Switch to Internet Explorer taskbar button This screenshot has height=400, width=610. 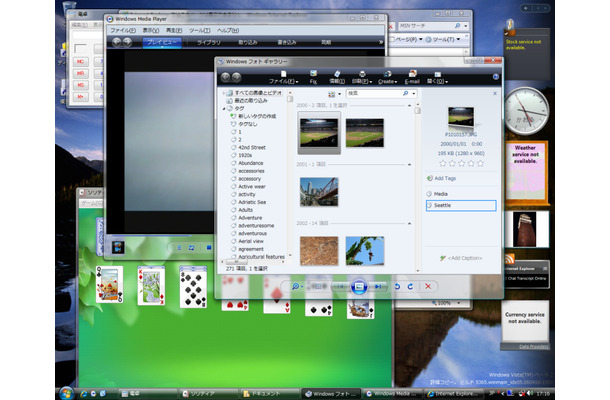point(453,394)
